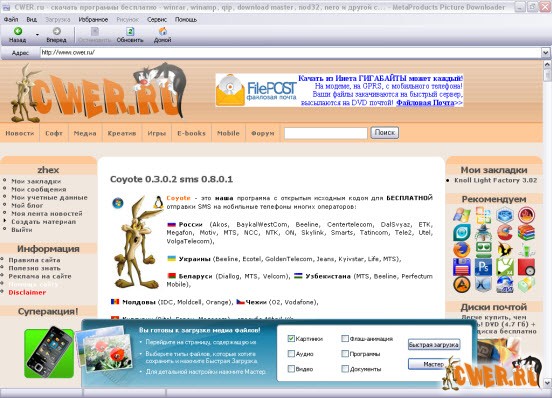Click the Быстрая загрузка button
The image size is (552, 398).
point(434,345)
